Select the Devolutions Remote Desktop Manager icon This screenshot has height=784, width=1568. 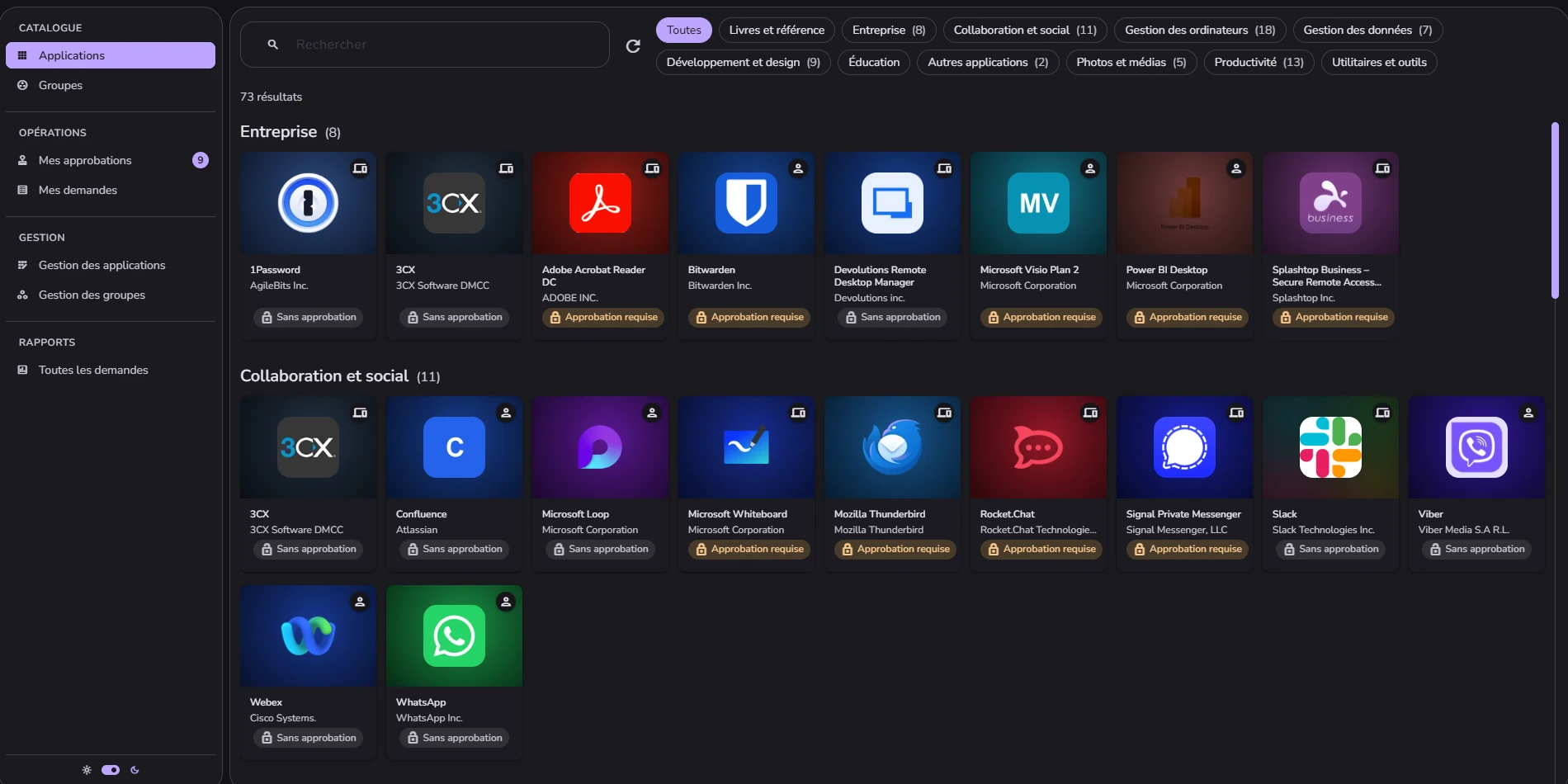(x=892, y=203)
